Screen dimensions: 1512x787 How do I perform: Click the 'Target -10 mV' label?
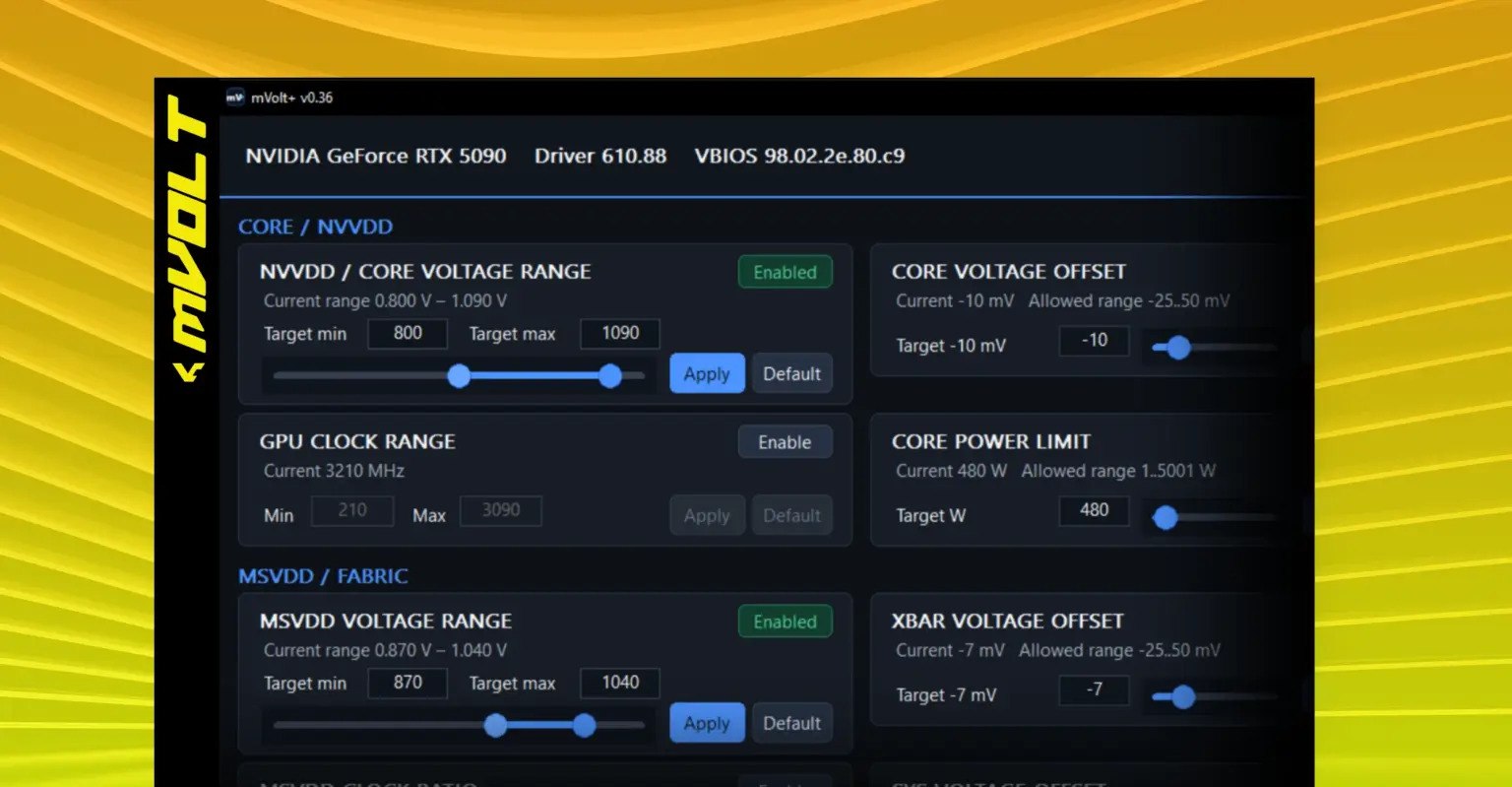point(951,346)
